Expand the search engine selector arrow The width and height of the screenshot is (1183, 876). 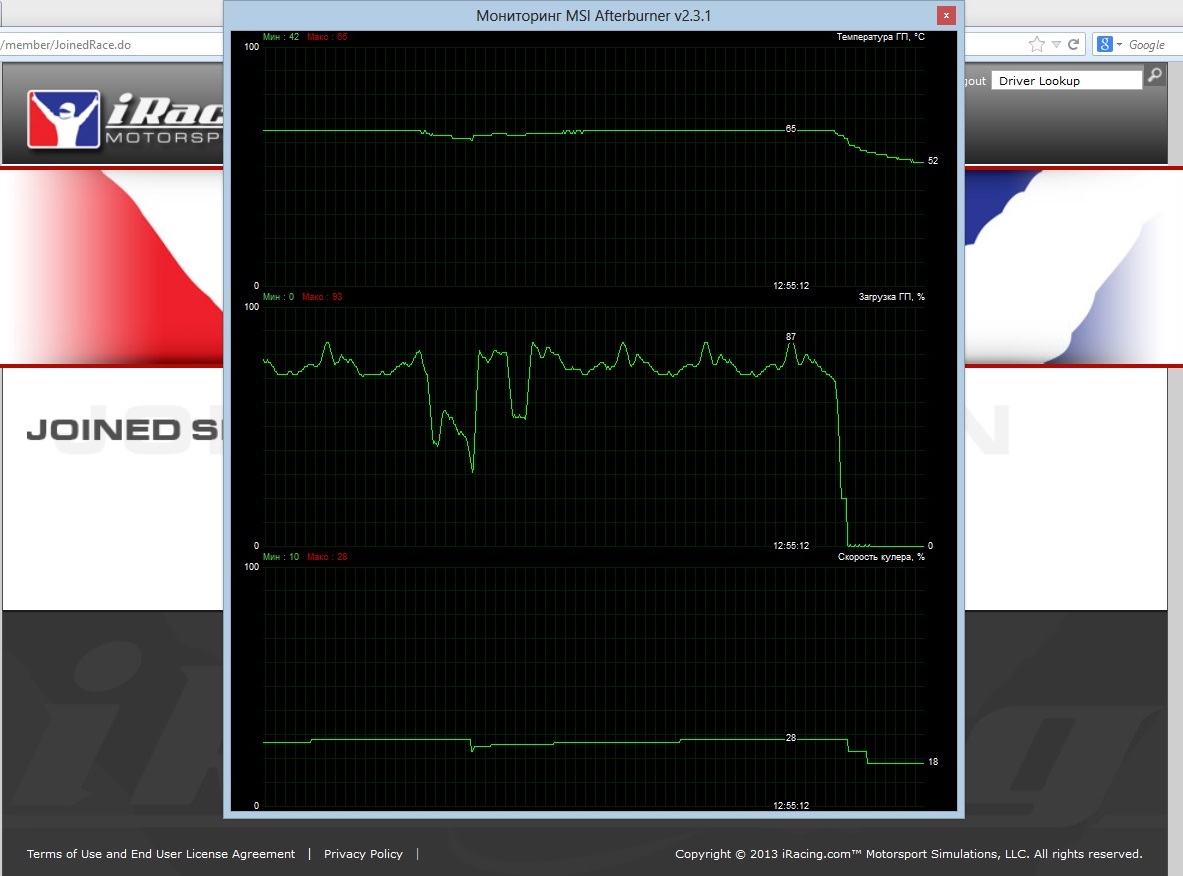(x=1119, y=45)
